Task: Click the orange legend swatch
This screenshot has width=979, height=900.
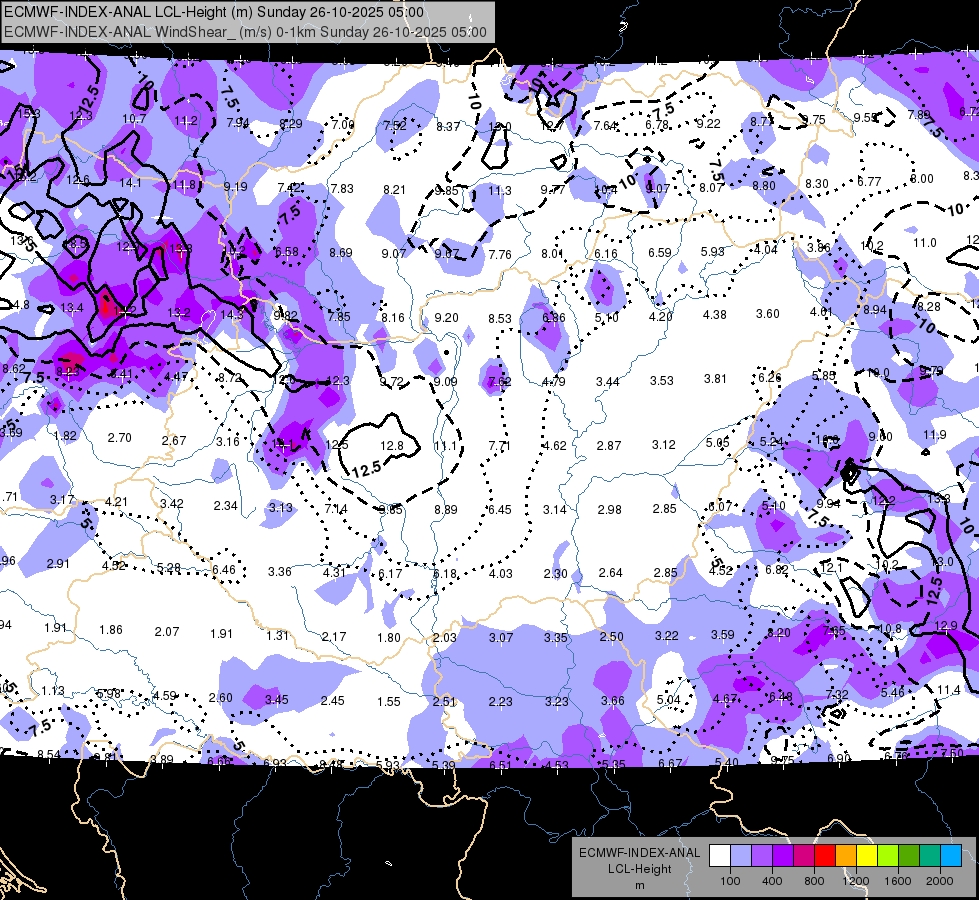Action: 846,856
